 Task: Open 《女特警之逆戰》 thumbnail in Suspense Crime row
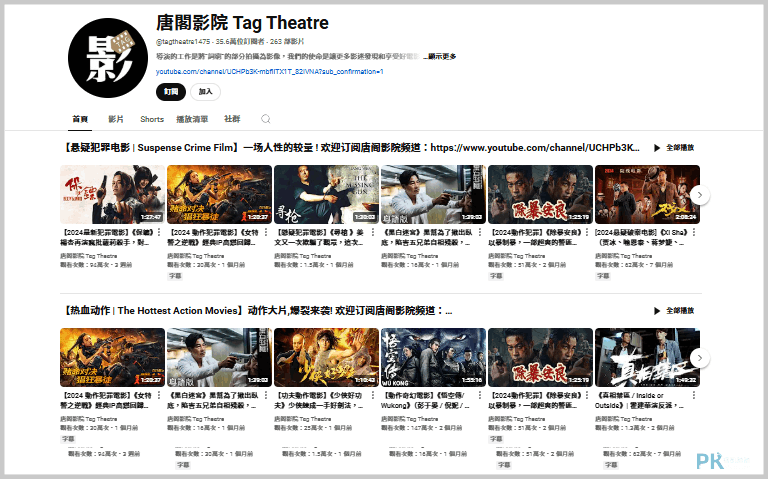pos(219,194)
